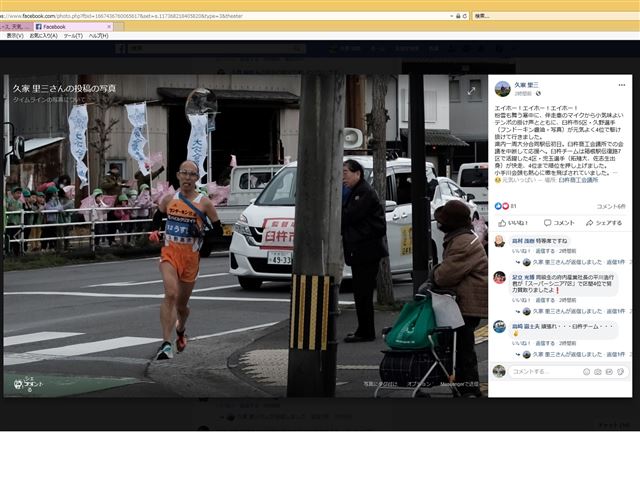
Task: Click the new tab button beside Facebook tab
Action: tap(119, 27)
